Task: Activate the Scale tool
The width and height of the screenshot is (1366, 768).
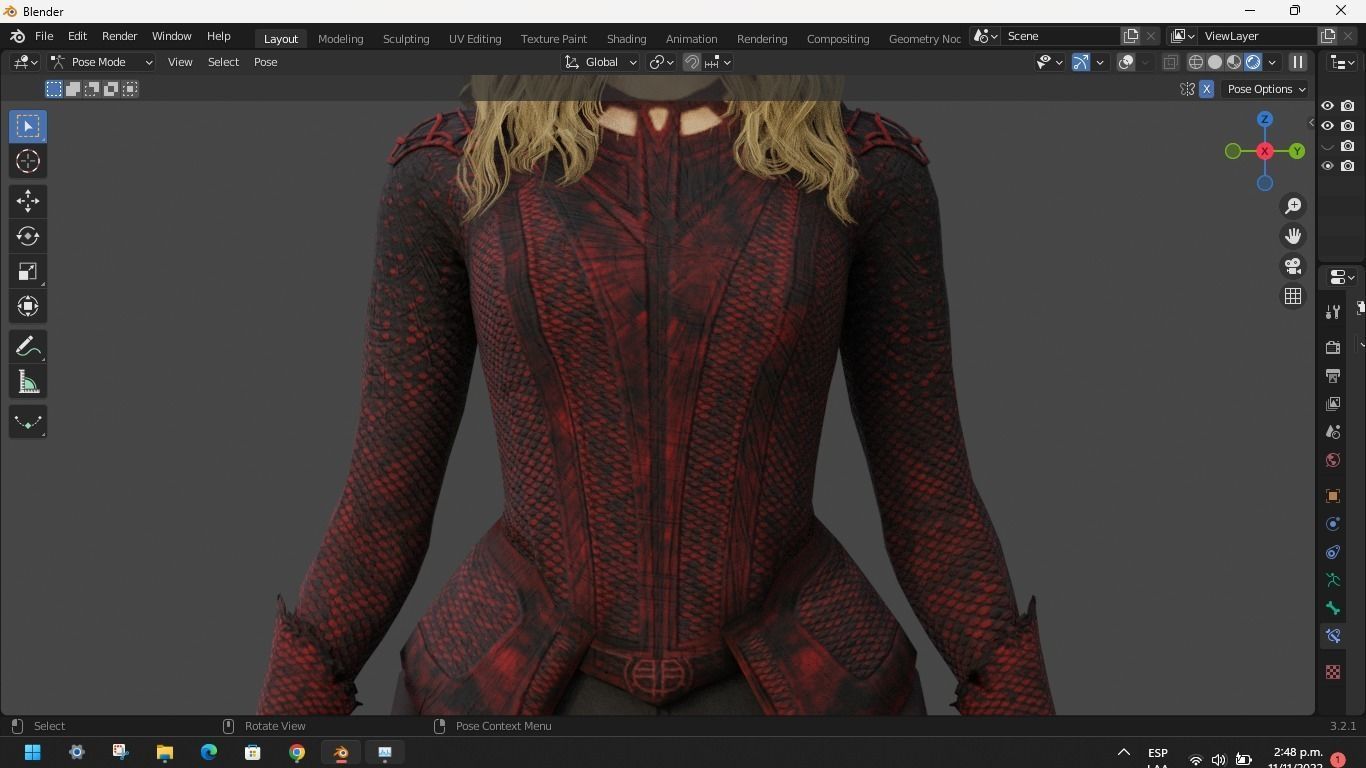Action: [x=28, y=271]
